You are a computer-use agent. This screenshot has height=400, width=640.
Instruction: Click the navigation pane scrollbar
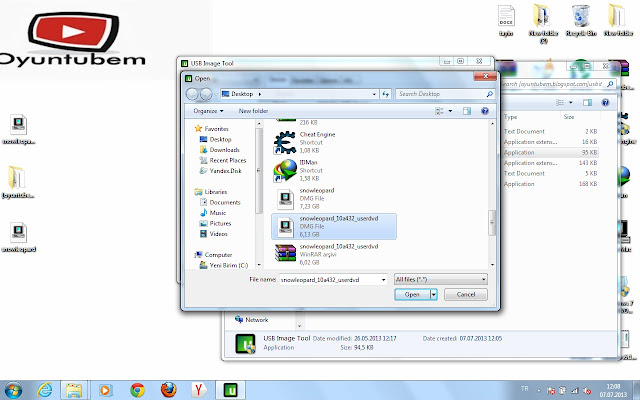pos(259,171)
